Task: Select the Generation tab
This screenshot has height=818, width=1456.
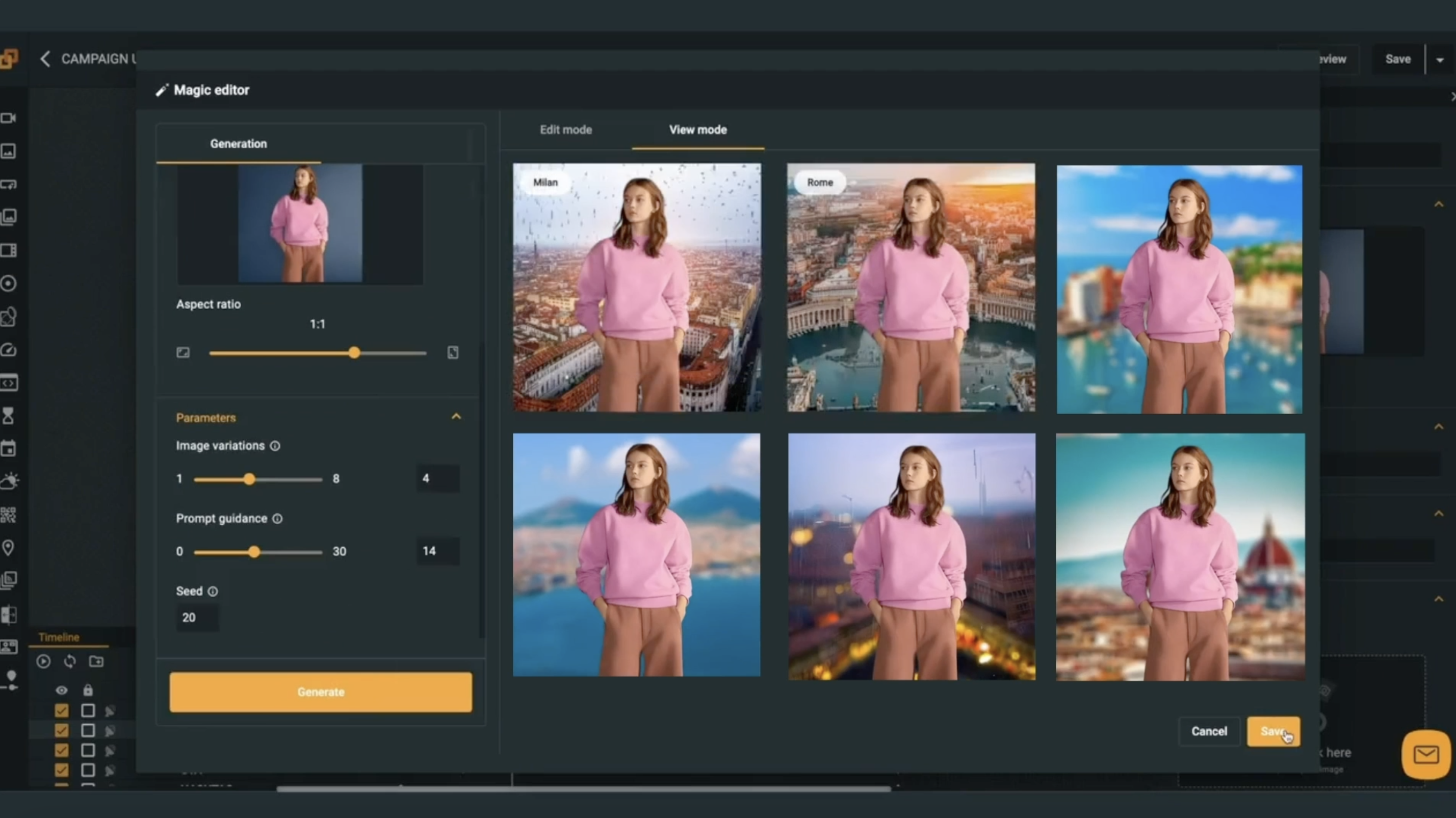Action: (238, 144)
